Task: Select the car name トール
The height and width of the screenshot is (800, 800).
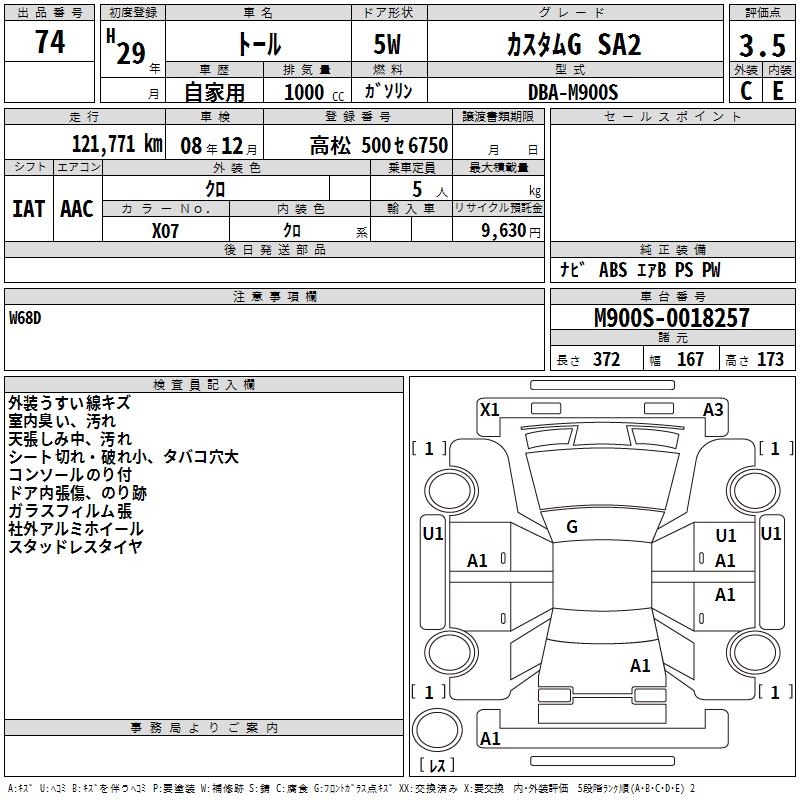Action: [x=259, y=44]
